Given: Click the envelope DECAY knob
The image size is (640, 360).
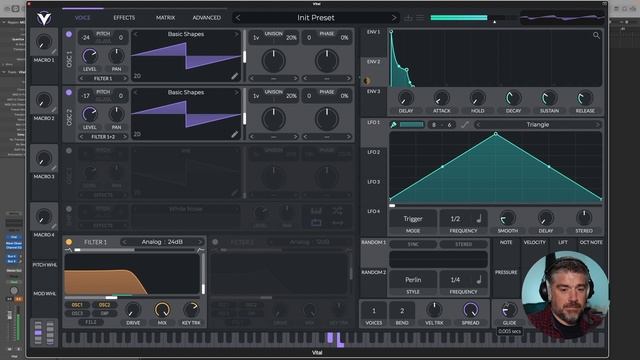Looking at the screenshot, I should (x=513, y=98).
